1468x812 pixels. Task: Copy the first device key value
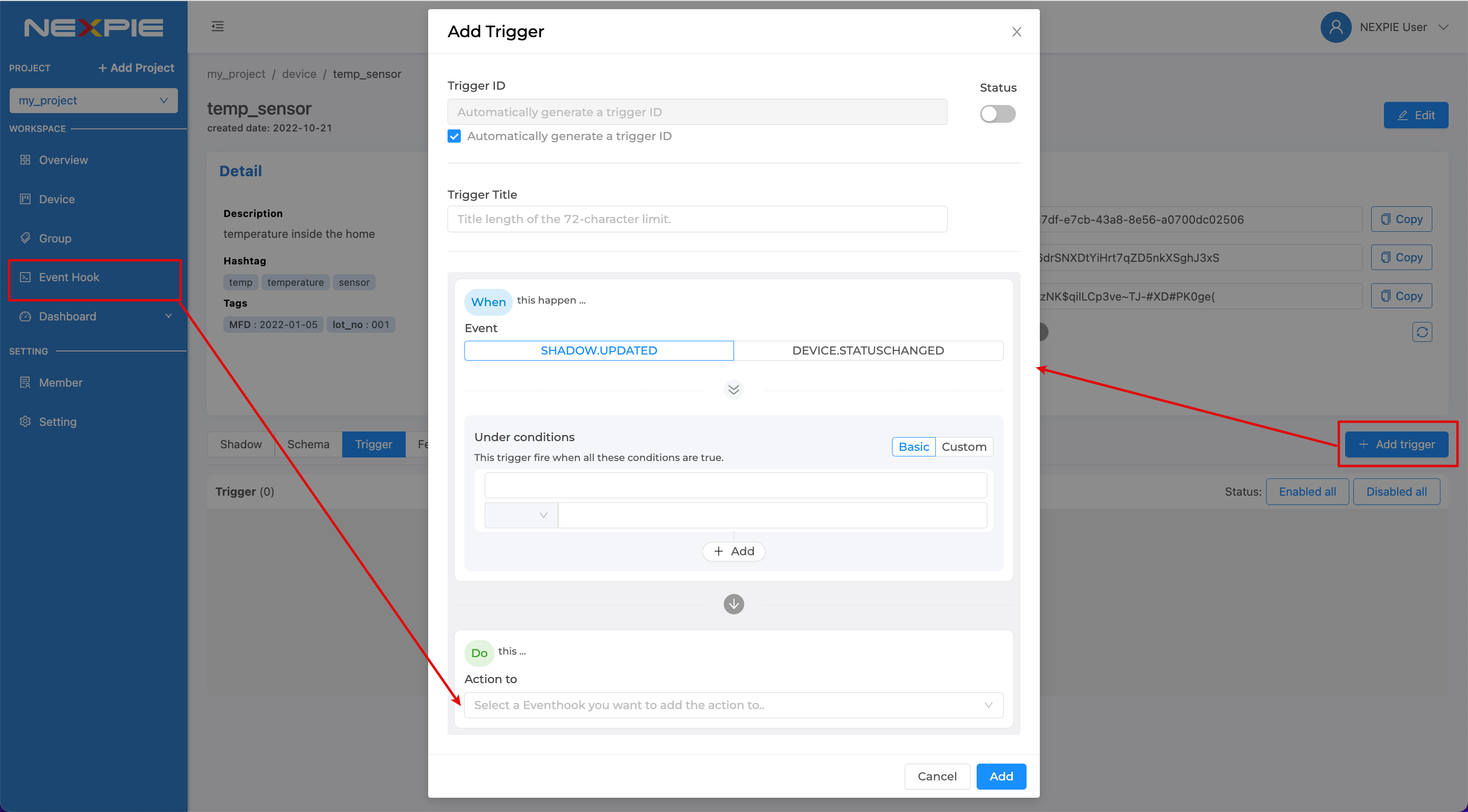(1401, 219)
